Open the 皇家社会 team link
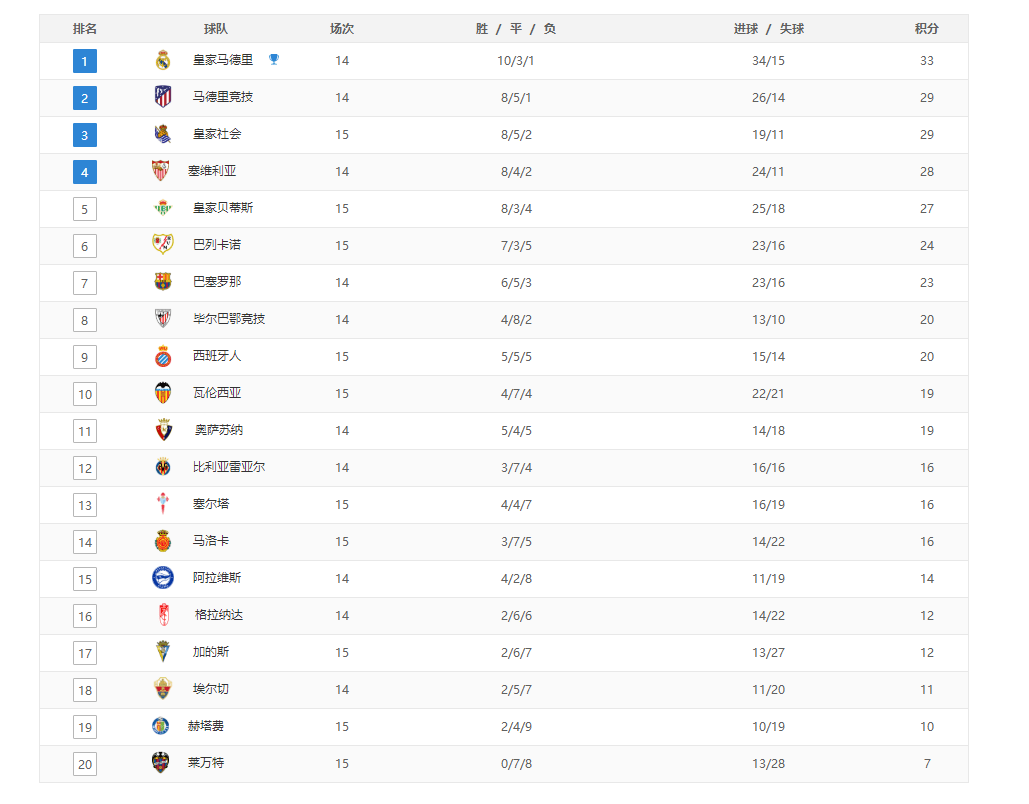Screen dimensions: 1029x804 point(217,134)
